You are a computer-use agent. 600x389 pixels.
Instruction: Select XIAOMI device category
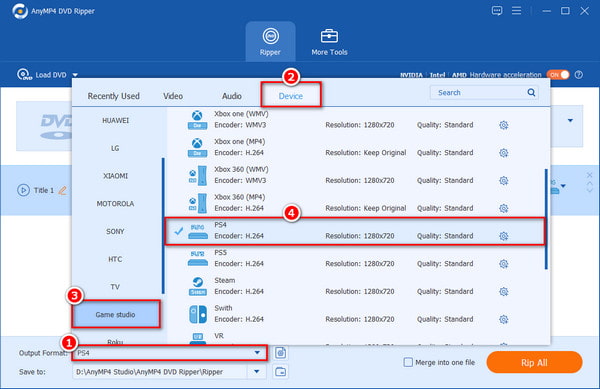coord(116,176)
